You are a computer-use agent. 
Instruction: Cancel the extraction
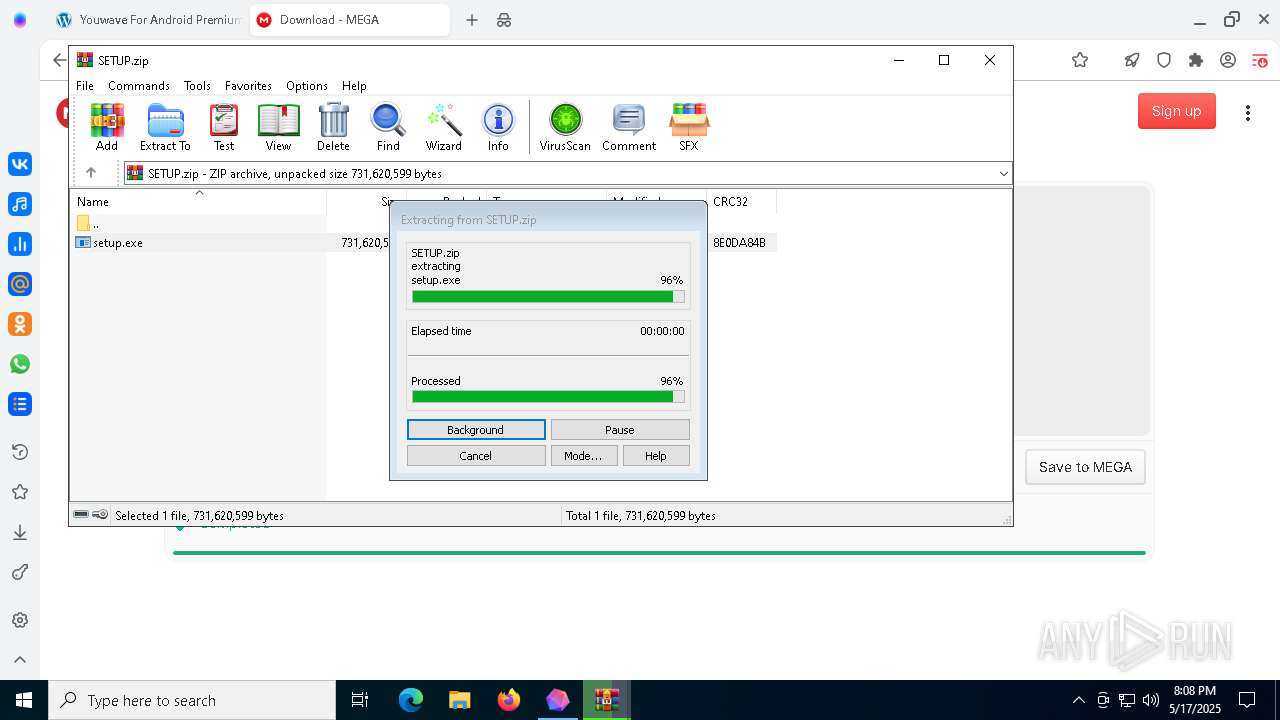[476, 456]
